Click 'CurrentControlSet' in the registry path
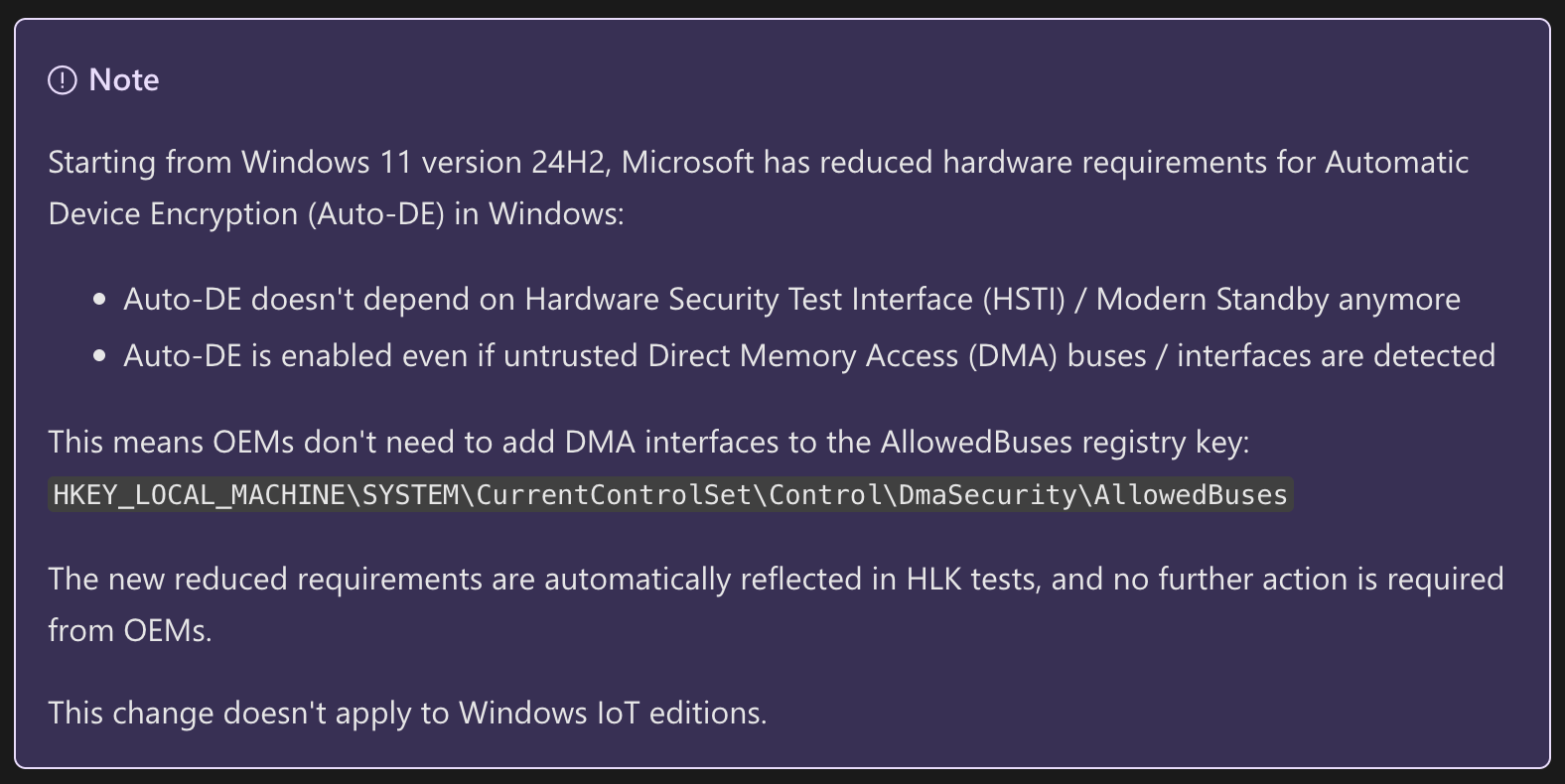 (614, 494)
